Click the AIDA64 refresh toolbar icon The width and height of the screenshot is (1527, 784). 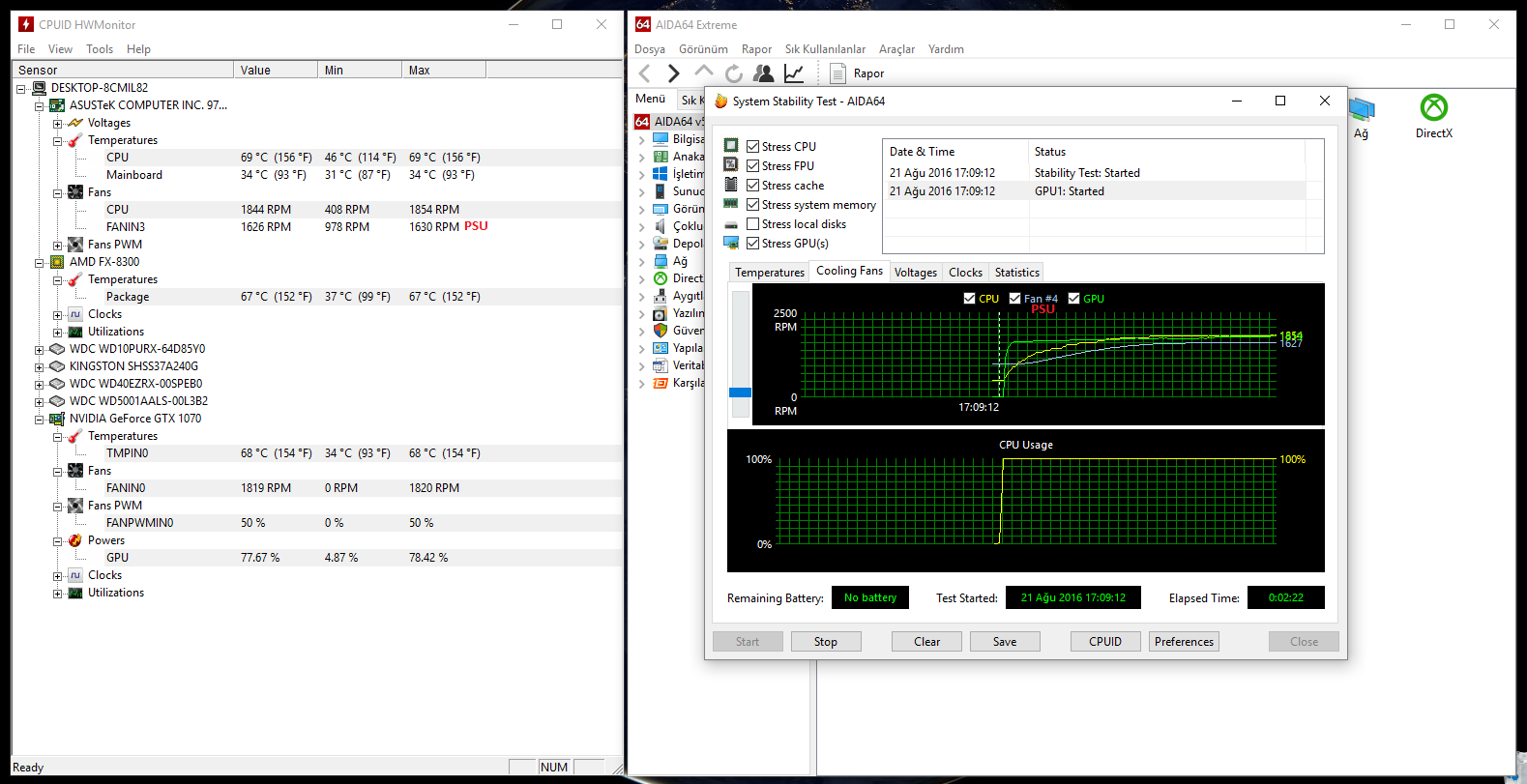(734, 73)
